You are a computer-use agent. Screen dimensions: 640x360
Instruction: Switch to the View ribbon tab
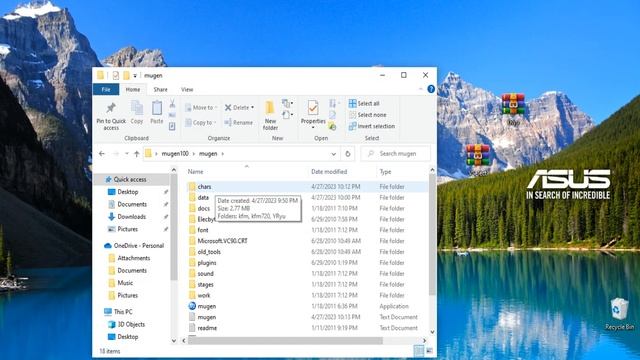pos(187,89)
